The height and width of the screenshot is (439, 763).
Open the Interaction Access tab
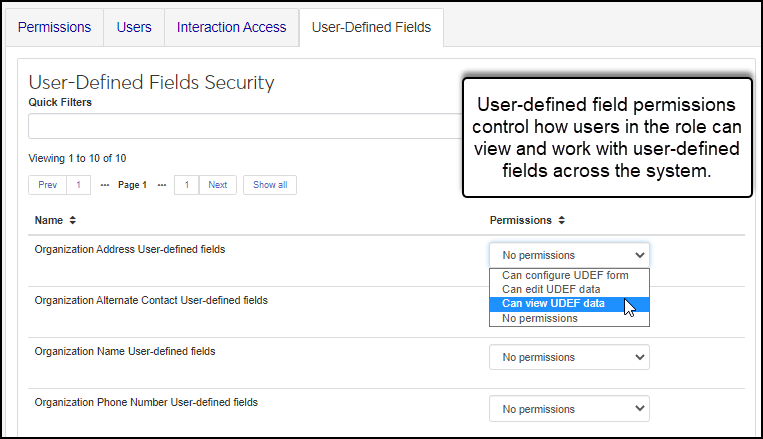(x=231, y=27)
